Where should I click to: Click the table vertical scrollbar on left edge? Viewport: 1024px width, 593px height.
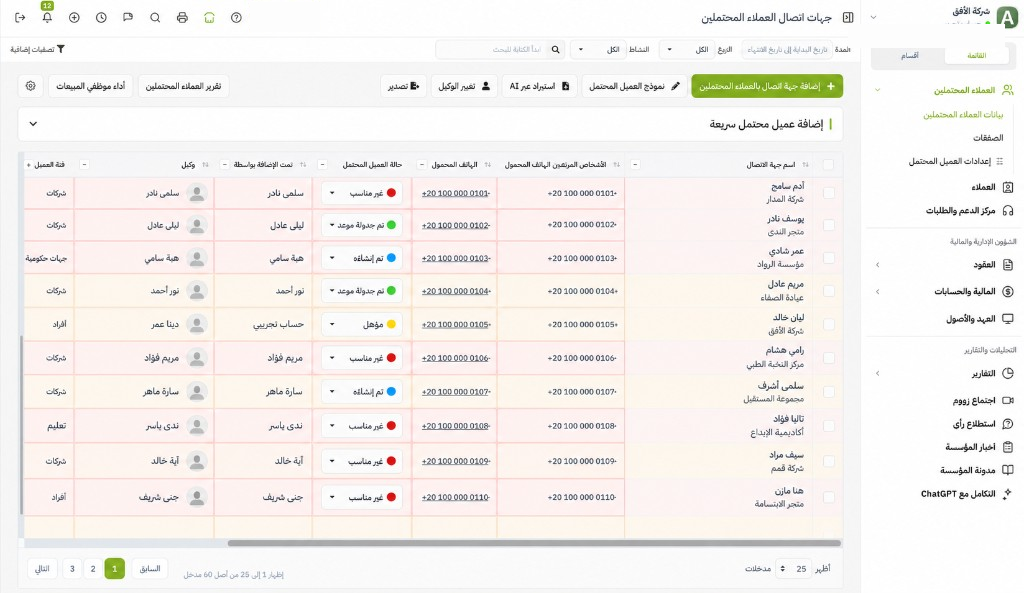click(22, 425)
